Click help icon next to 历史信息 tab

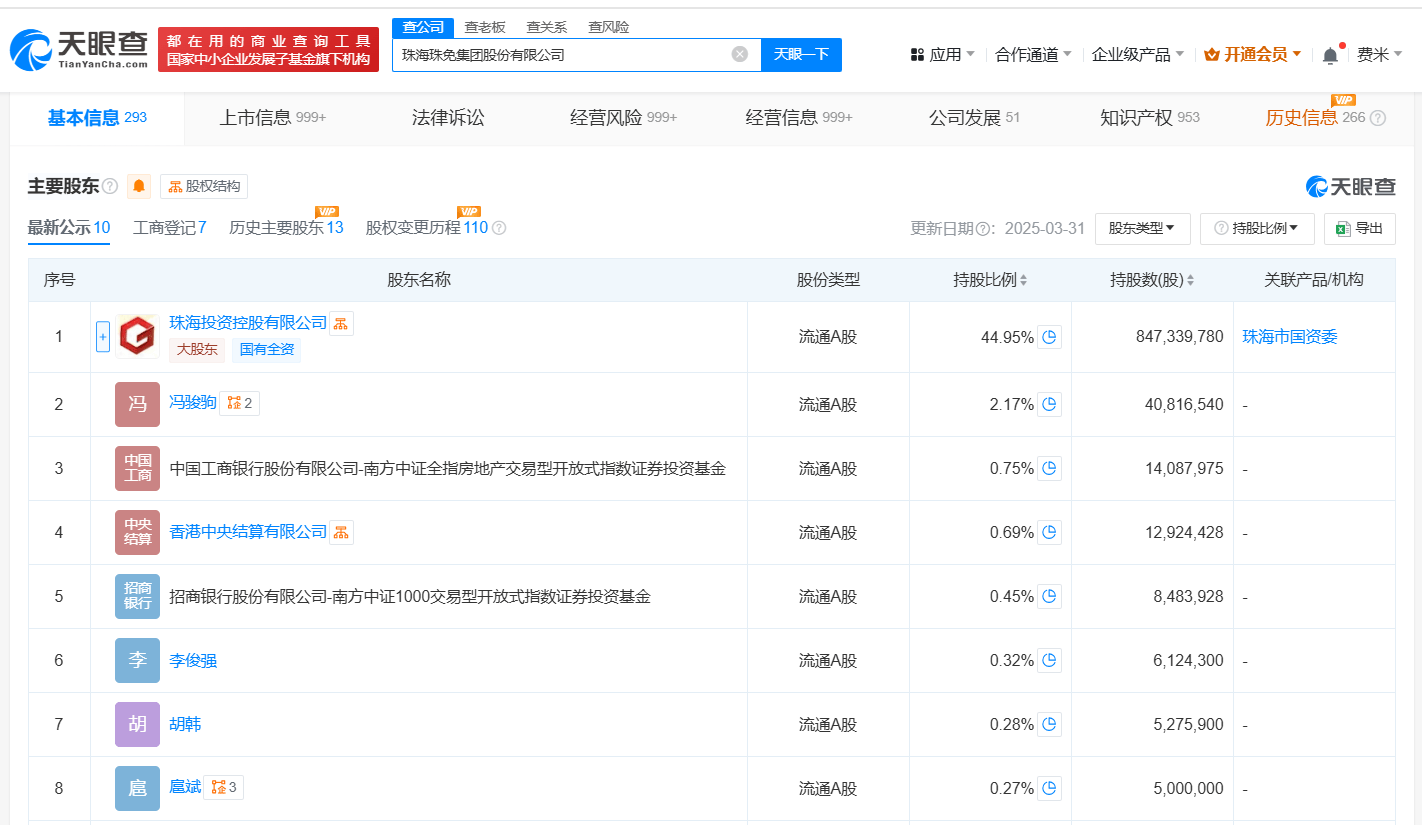pyautogui.click(x=1378, y=118)
